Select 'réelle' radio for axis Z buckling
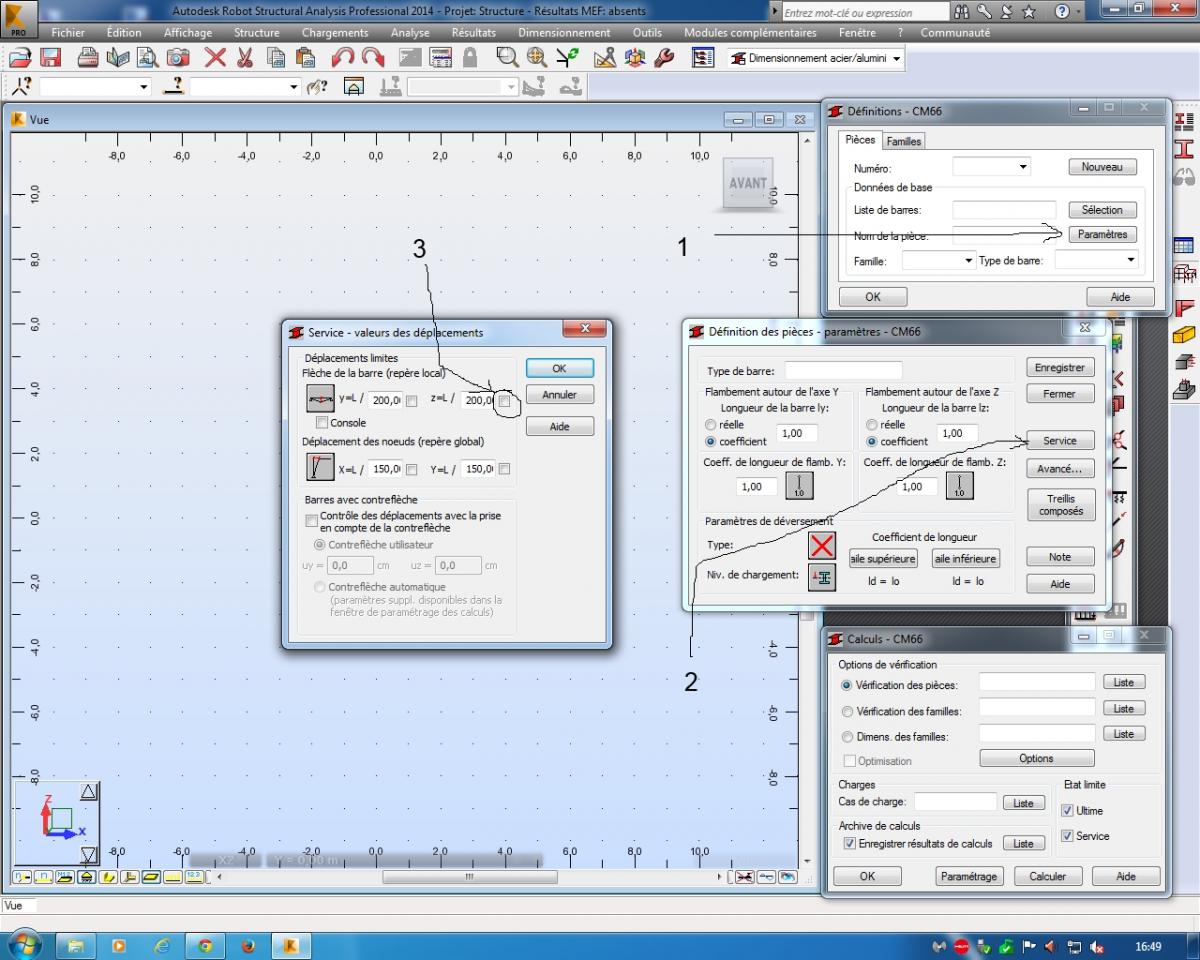 (x=872, y=425)
